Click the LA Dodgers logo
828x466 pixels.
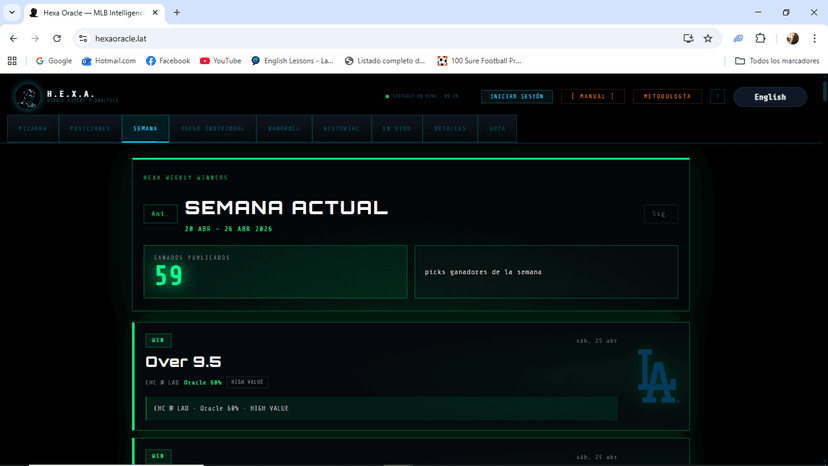click(x=657, y=376)
